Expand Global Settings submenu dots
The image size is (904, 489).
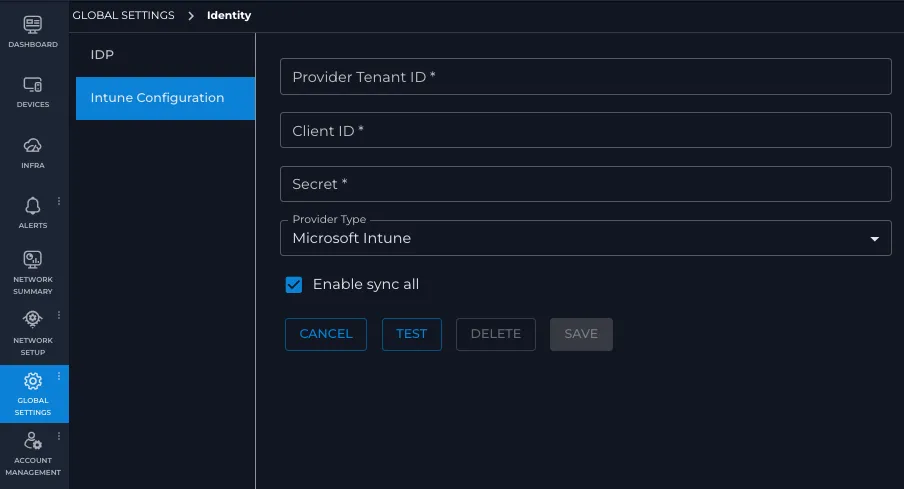(59, 376)
